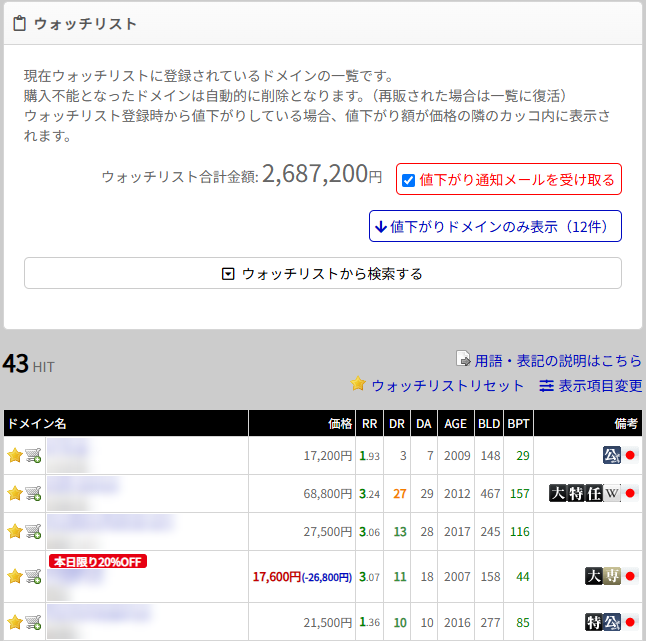Image resolution: width=646 pixels, height=641 pixels.
Task: Add 68,800円 domain to cart
Action: 33,493
